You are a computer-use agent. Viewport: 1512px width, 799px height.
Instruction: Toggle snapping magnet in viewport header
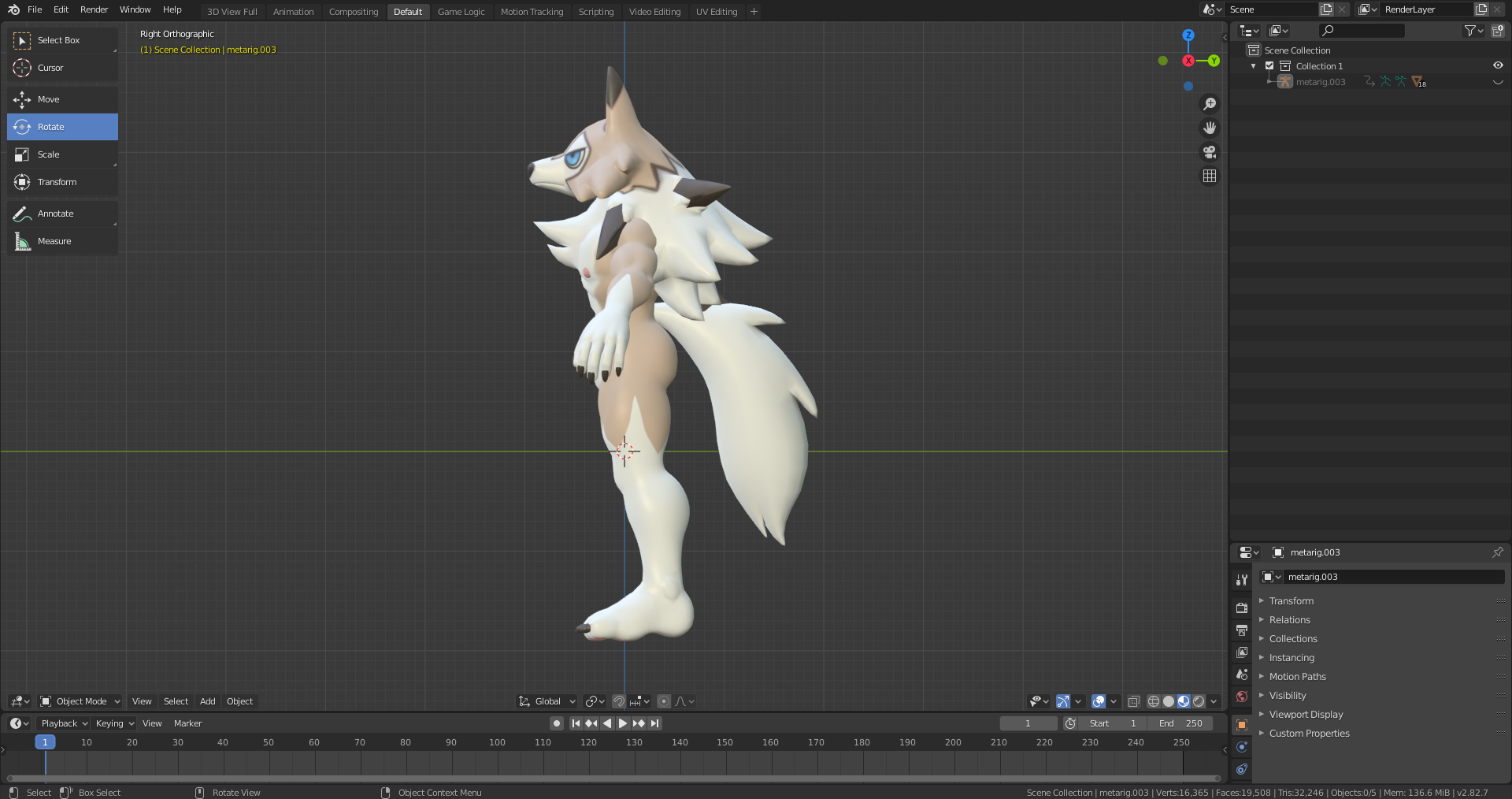[x=619, y=701]
